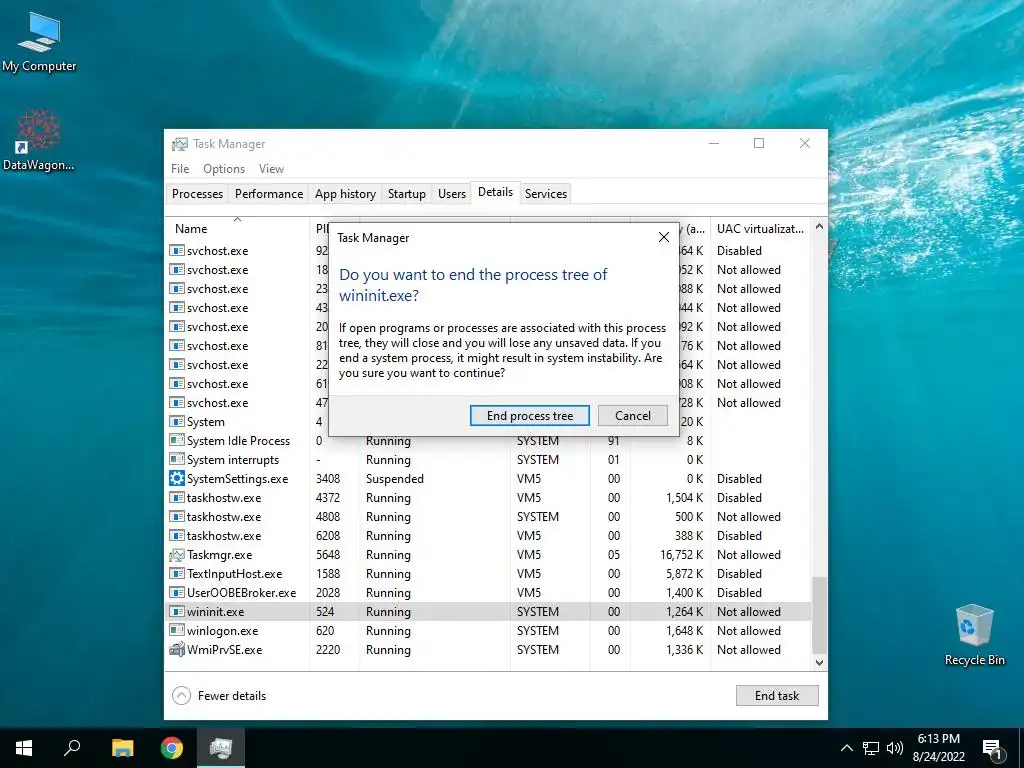Select the winlogon.exe row
This screenshot has height=768, width=1024.
[x=488, y=630]
